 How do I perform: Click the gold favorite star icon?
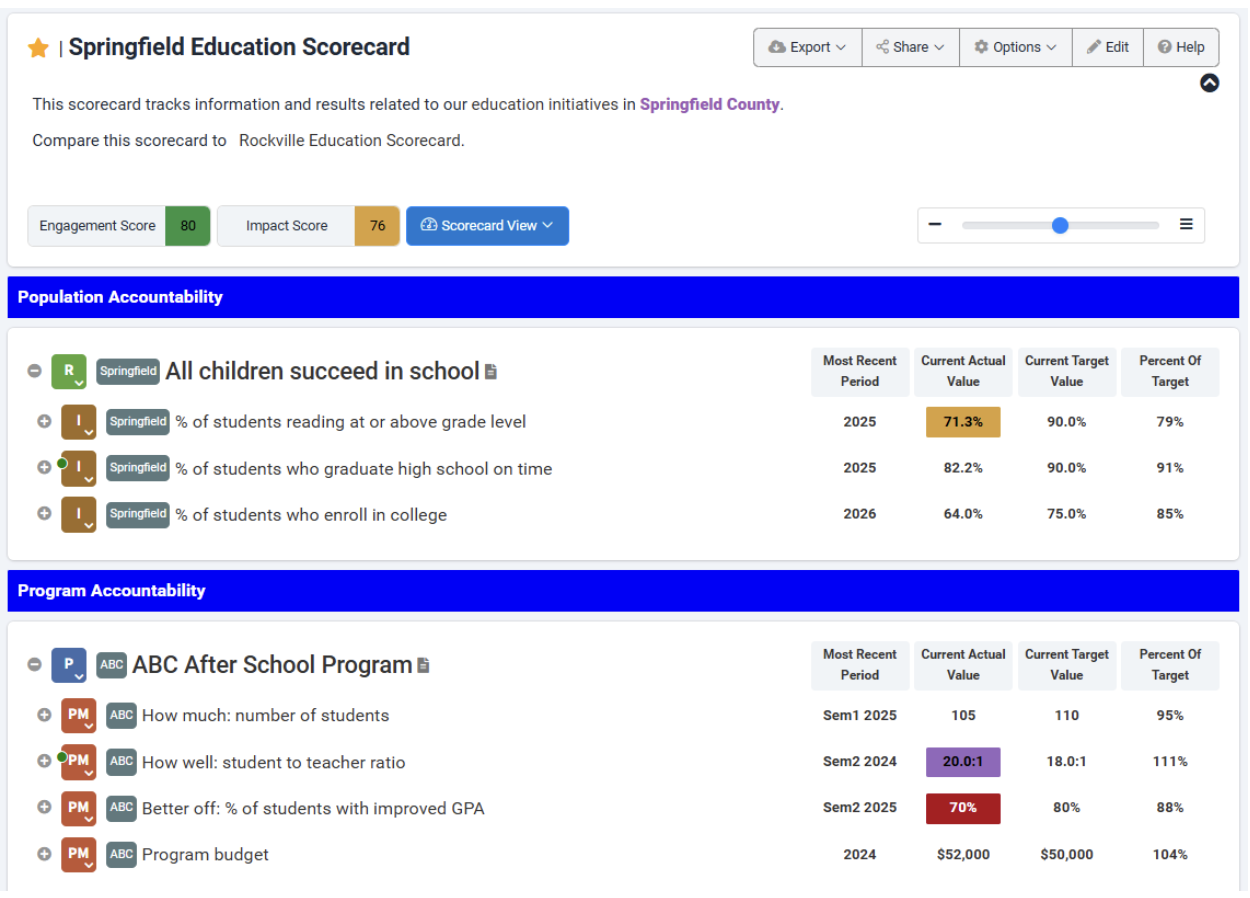point(38,48)
